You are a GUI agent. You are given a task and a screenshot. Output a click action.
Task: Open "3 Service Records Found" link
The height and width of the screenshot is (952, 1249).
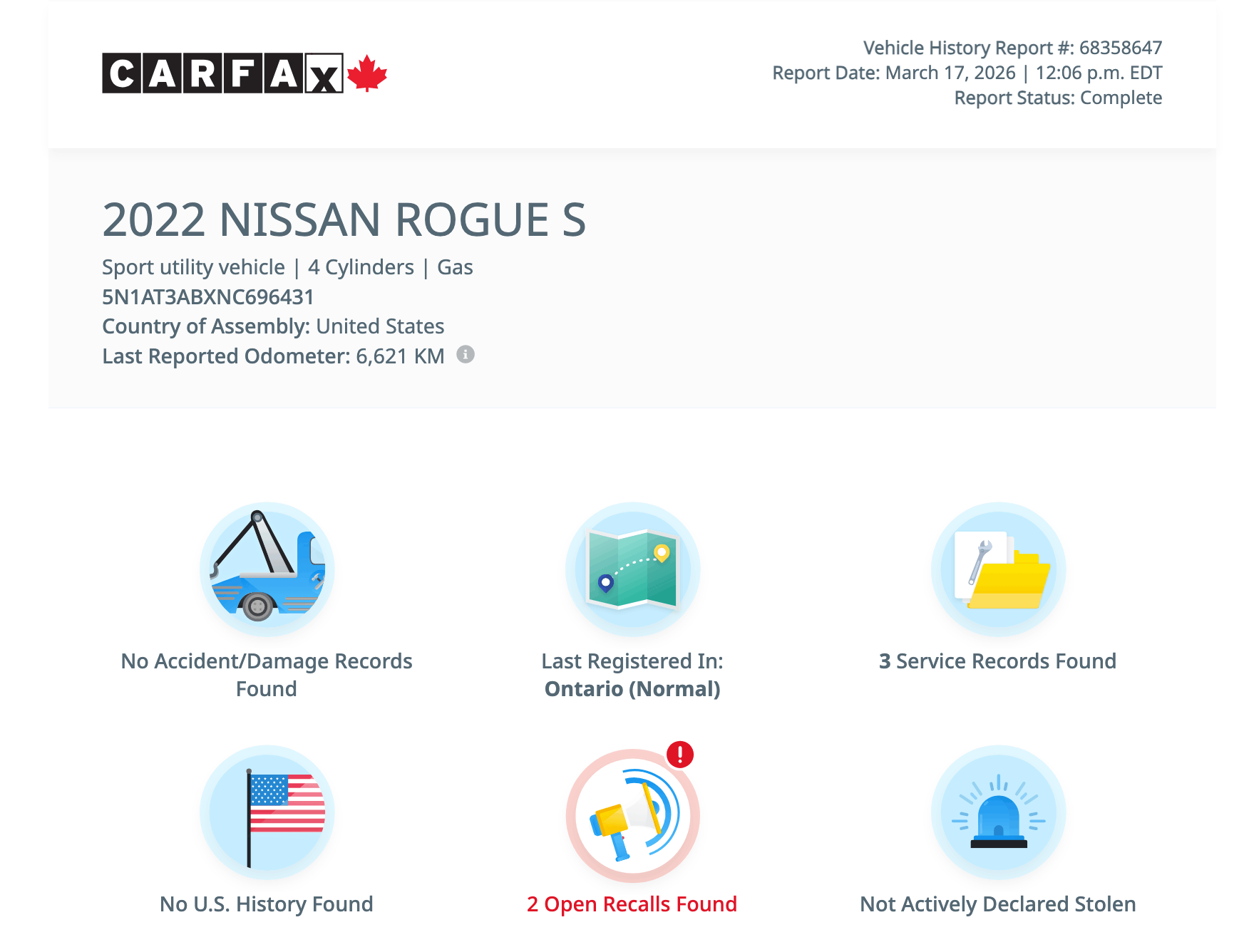tap(997, 661)
